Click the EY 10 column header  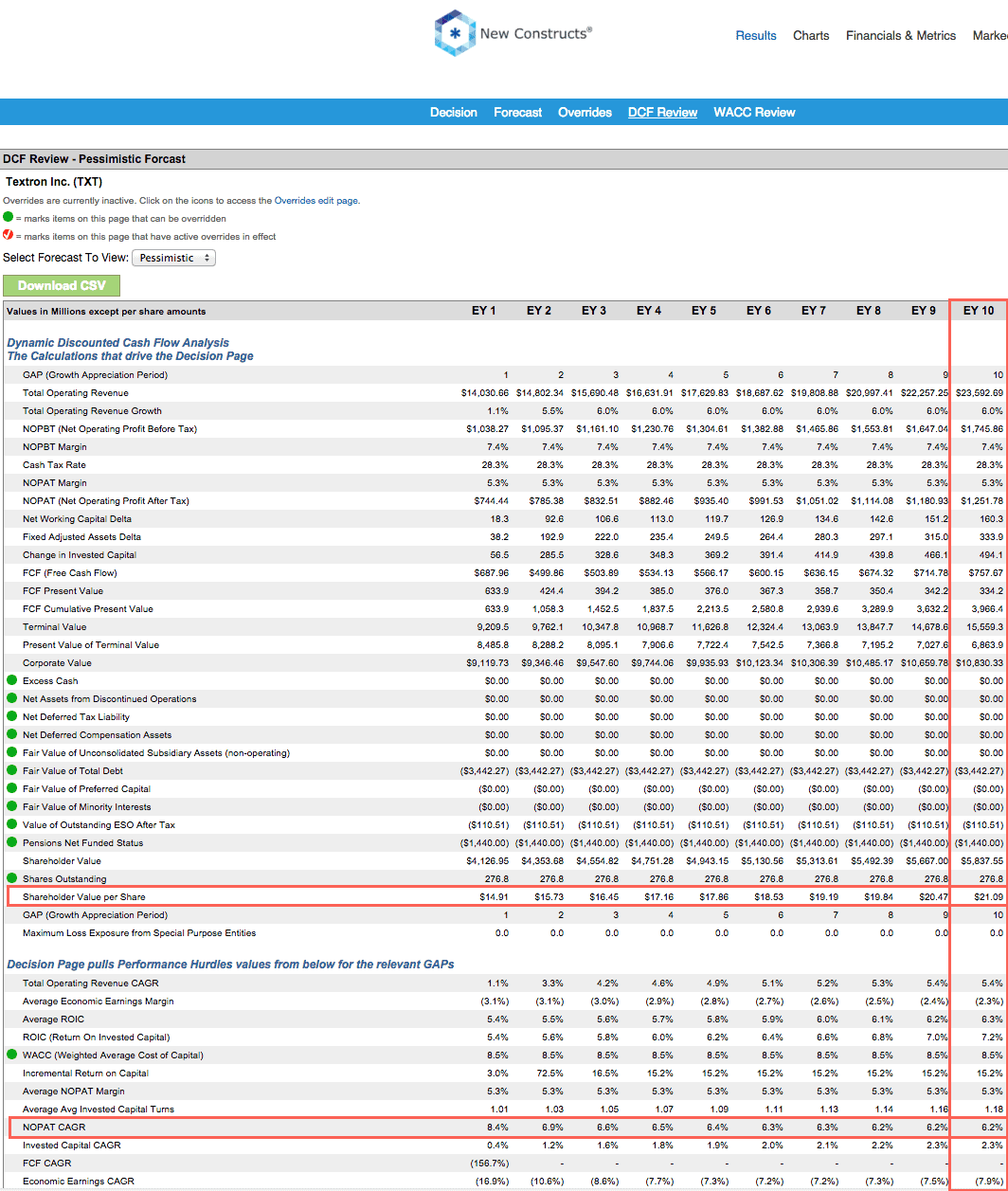979,311
